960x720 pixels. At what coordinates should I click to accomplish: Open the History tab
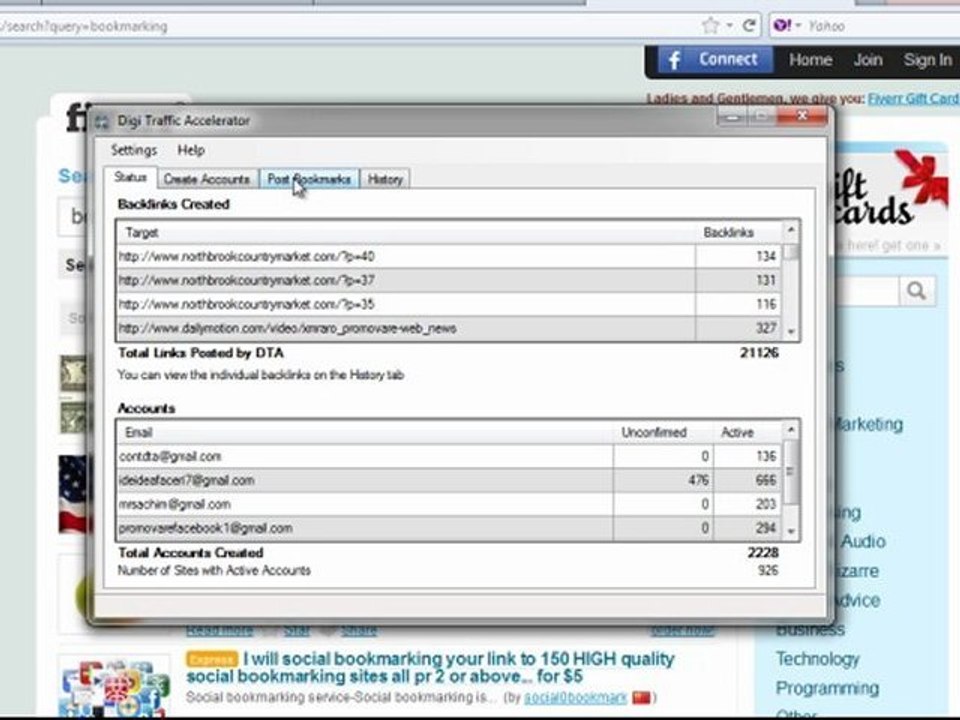[385, 179]
